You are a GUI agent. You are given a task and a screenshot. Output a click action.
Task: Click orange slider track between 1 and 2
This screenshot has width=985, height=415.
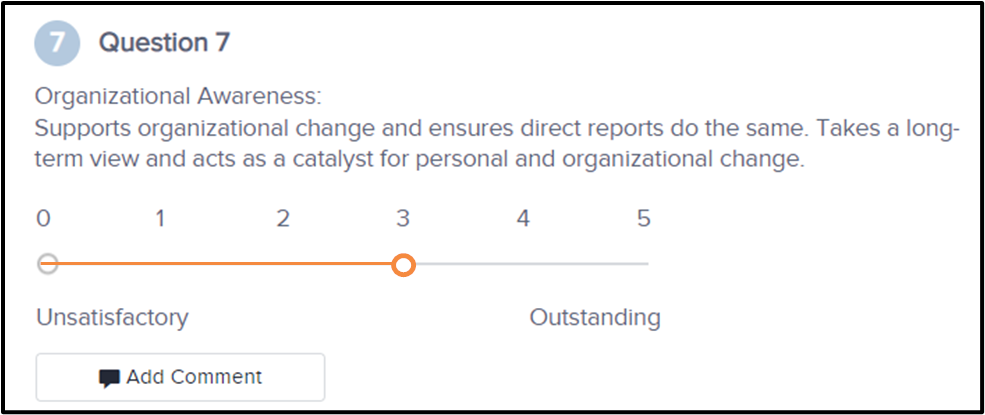pos(222,264)
